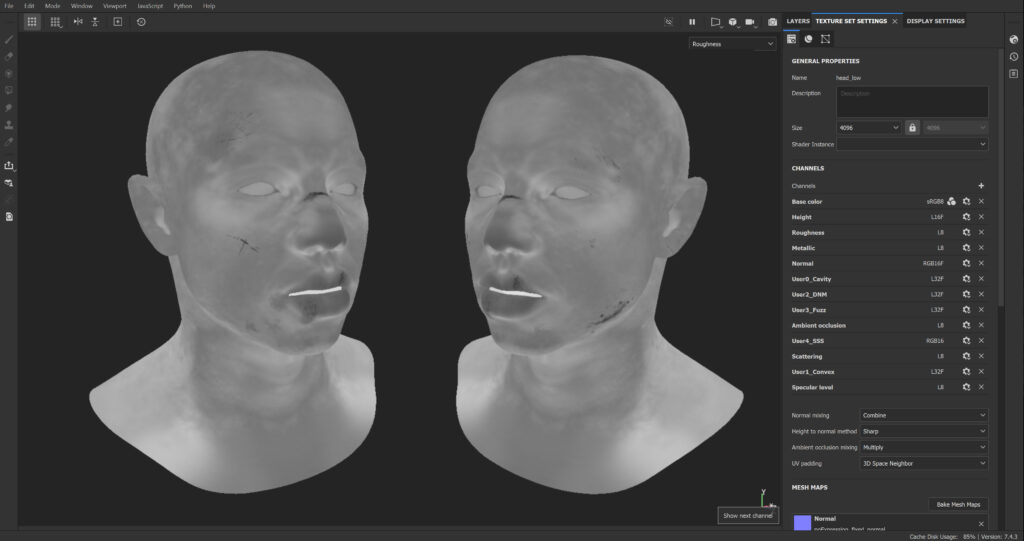
Task: Click the add channel plus icon
Action: click(x=981, y=186)
